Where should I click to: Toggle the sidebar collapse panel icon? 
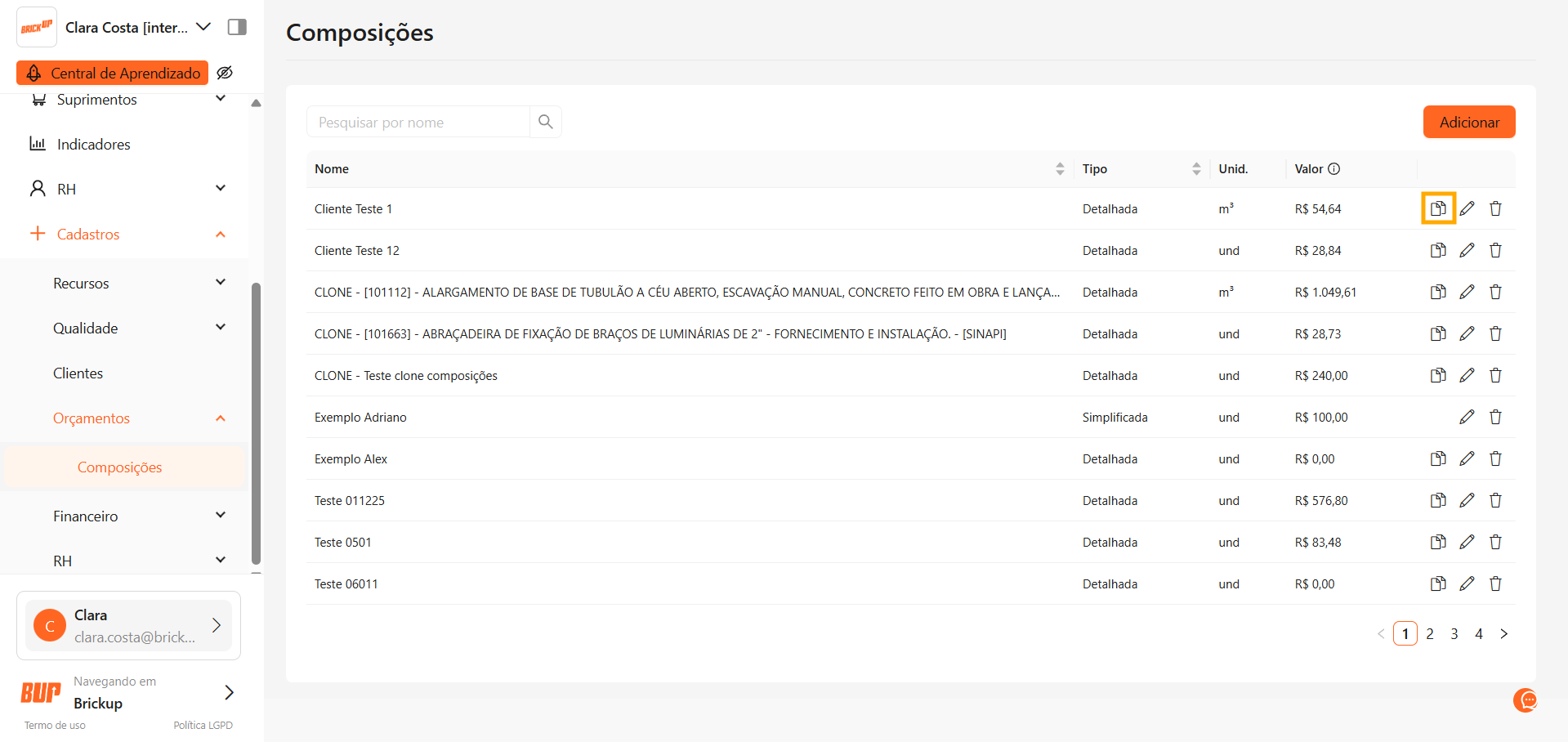point(237,27)
